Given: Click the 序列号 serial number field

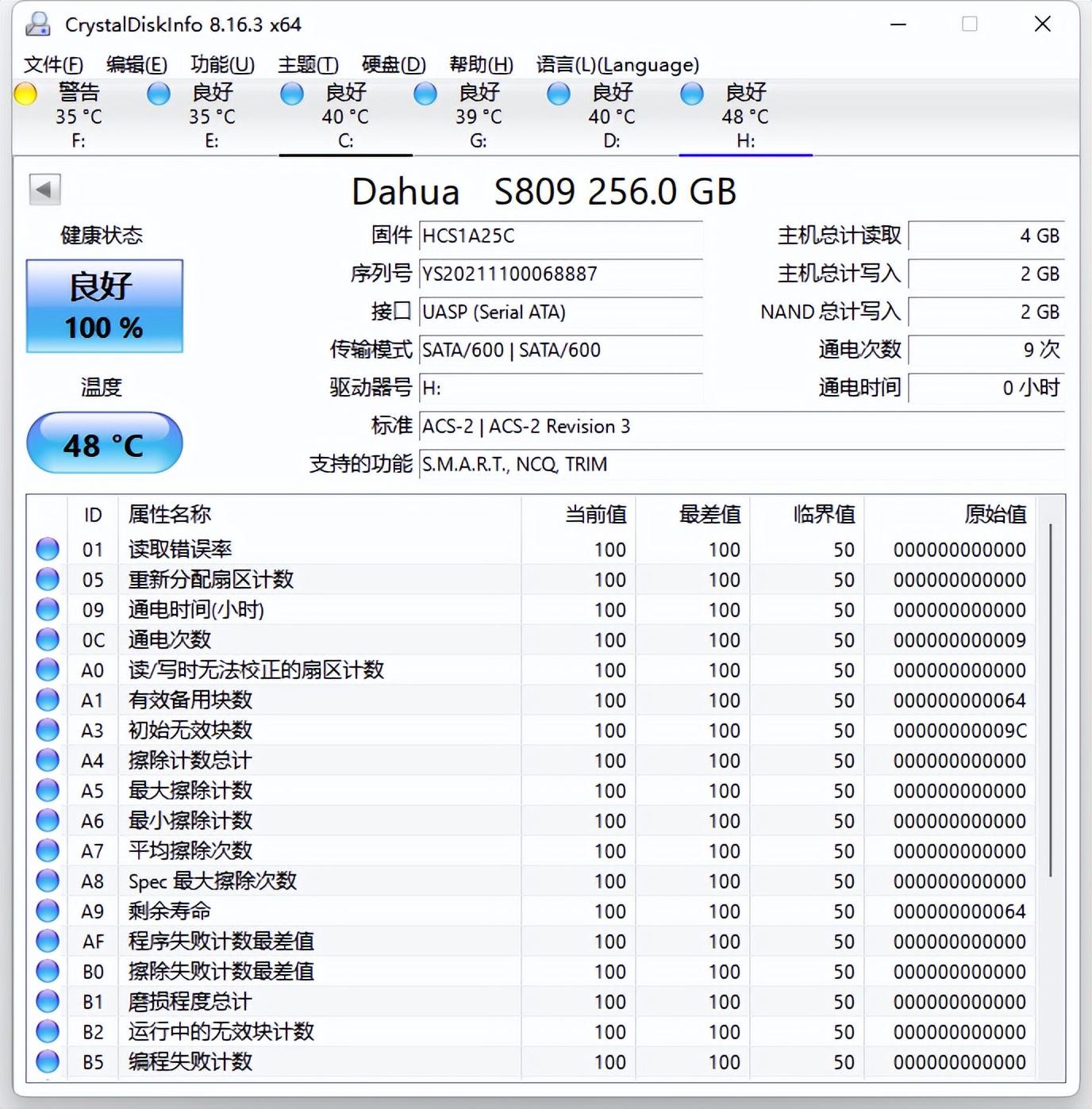Looking at the screenshot, I should pyautogui.click(x=560, y=274).
